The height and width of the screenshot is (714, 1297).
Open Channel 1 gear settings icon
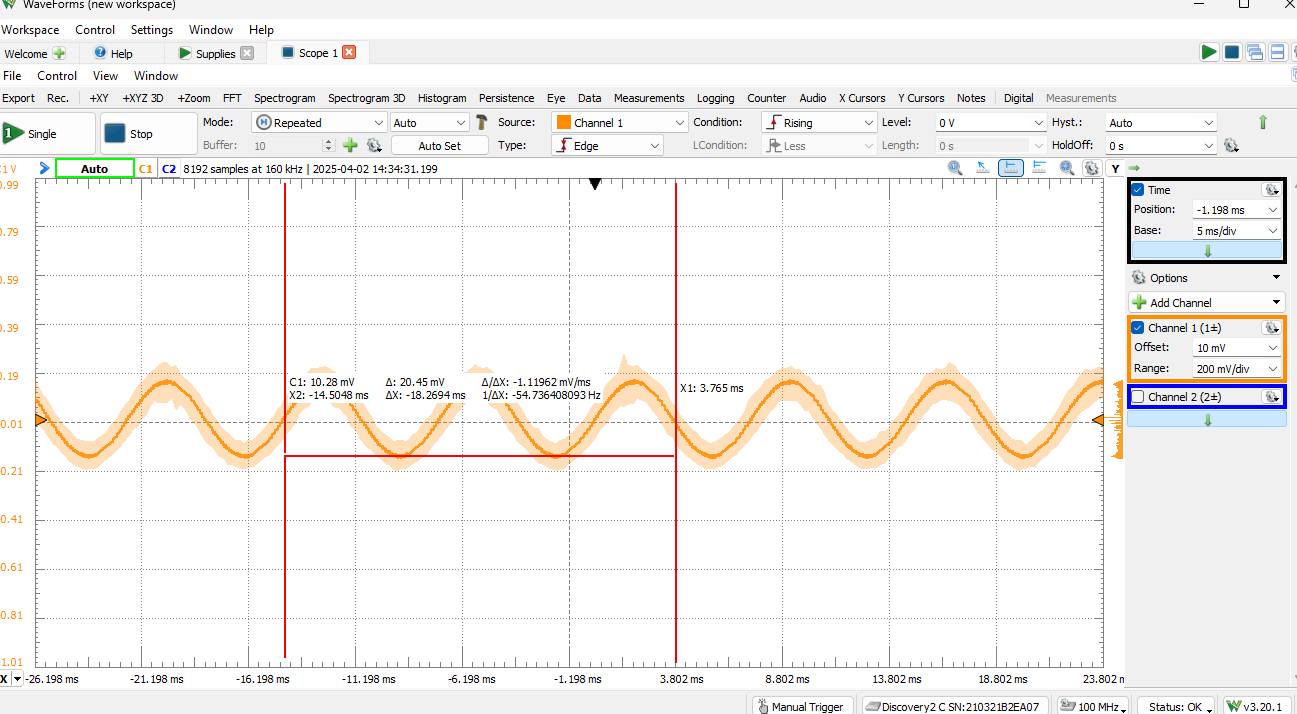[1271, 328]
